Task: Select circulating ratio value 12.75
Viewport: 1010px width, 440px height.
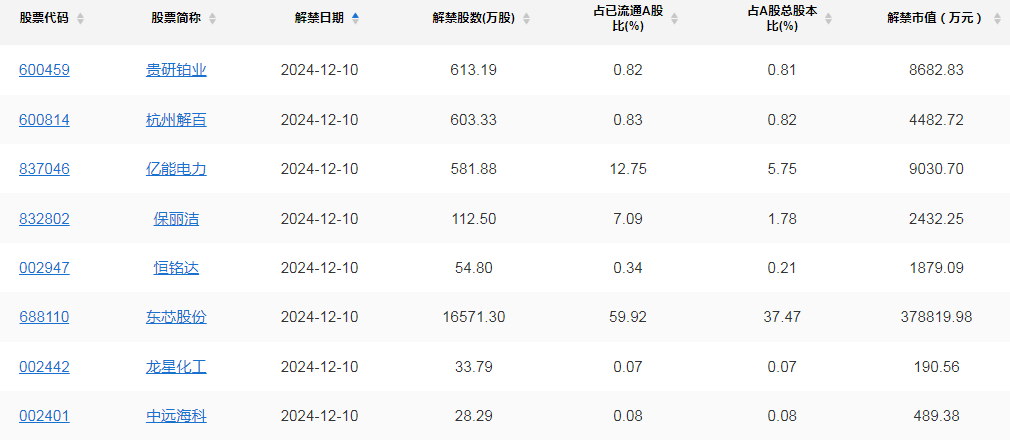Action: pos(628,169)
